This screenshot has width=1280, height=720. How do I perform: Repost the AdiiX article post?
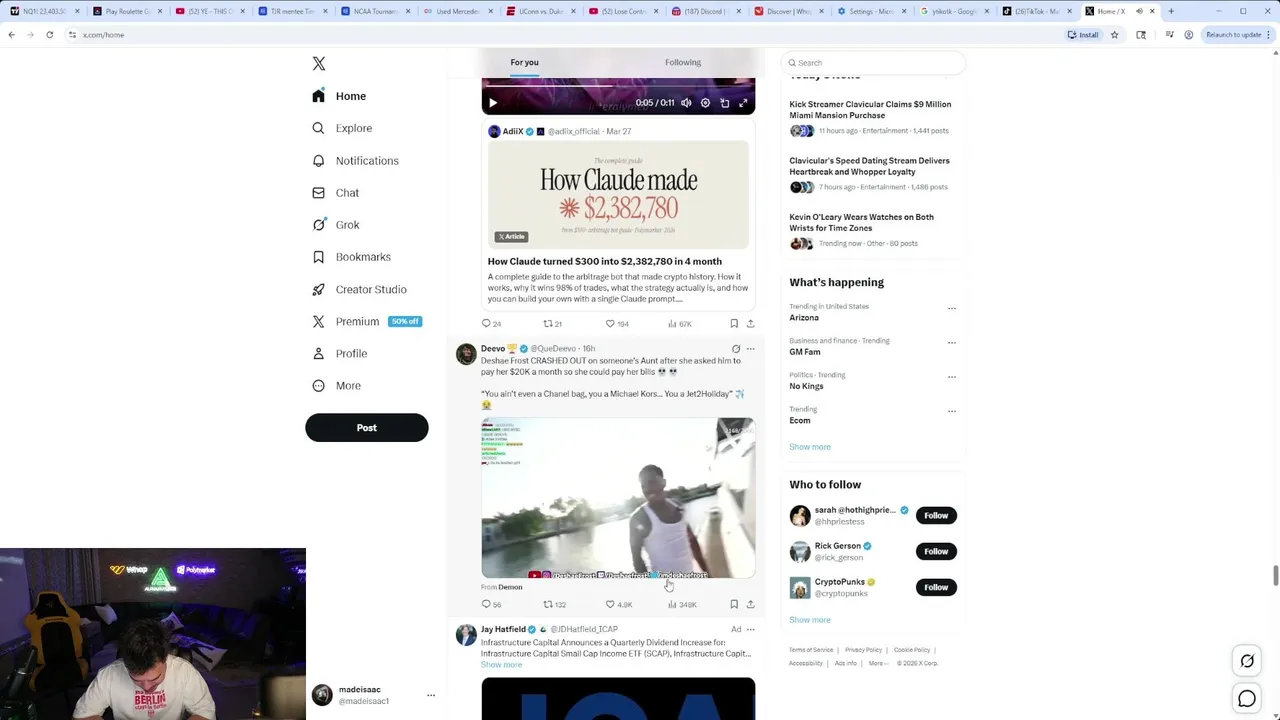552,323
